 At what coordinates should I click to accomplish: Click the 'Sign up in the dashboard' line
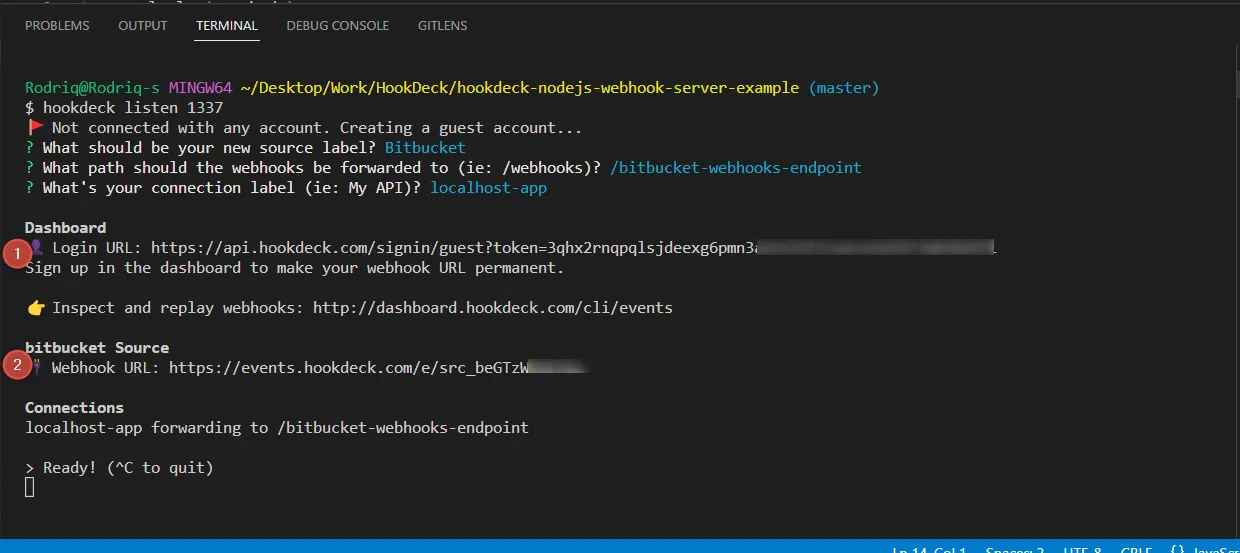coord(295,268)
